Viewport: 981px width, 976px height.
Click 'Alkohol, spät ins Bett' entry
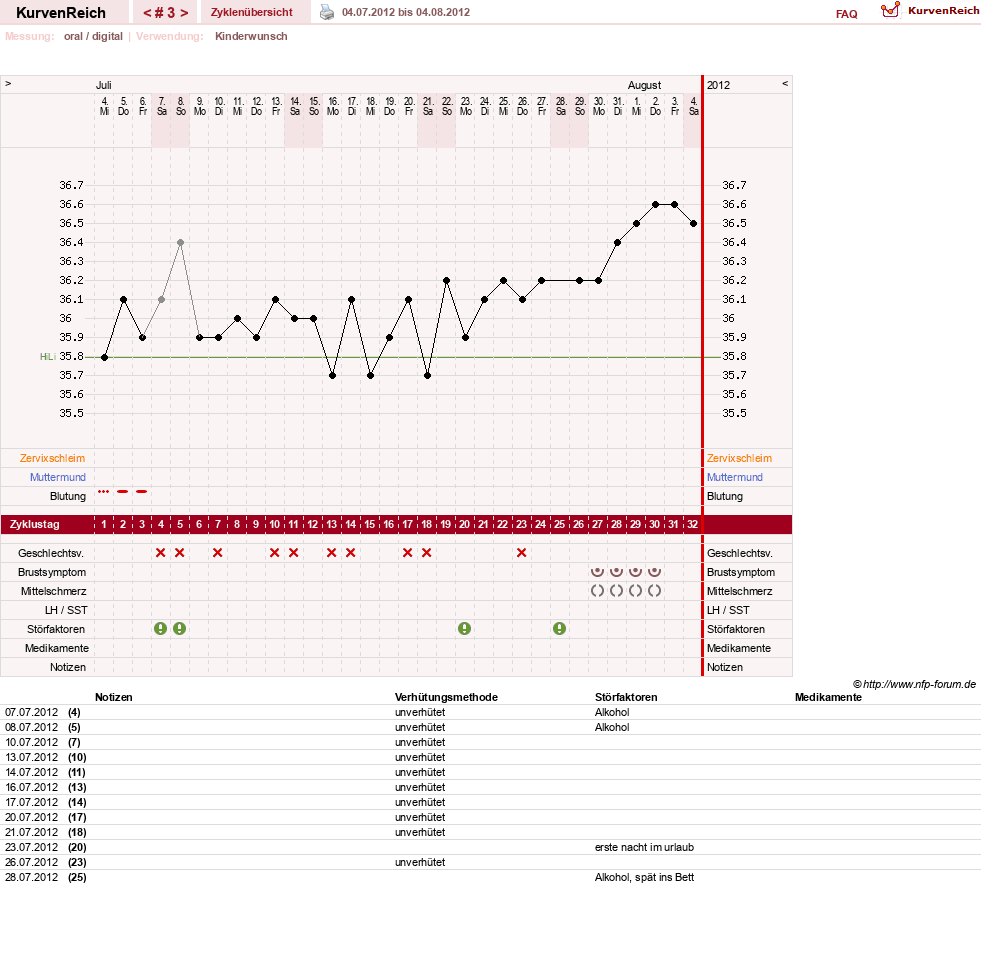coord(644,877)
